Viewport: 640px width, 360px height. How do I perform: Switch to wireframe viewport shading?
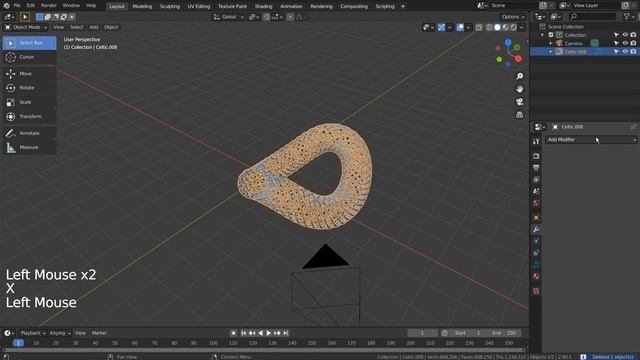[489, 27]
